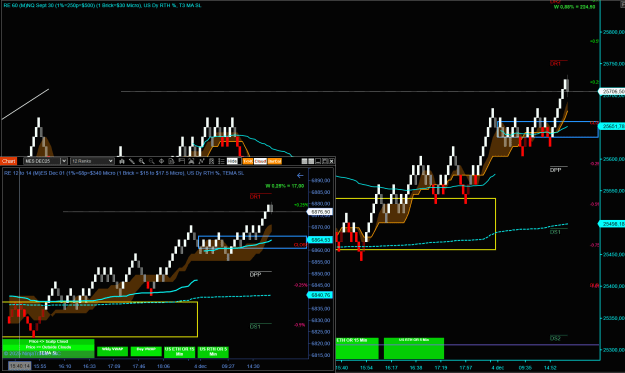Toggle the Day VWAP green button
The width and height of the screenshot is (625, 373).
[x=146, y=351]
